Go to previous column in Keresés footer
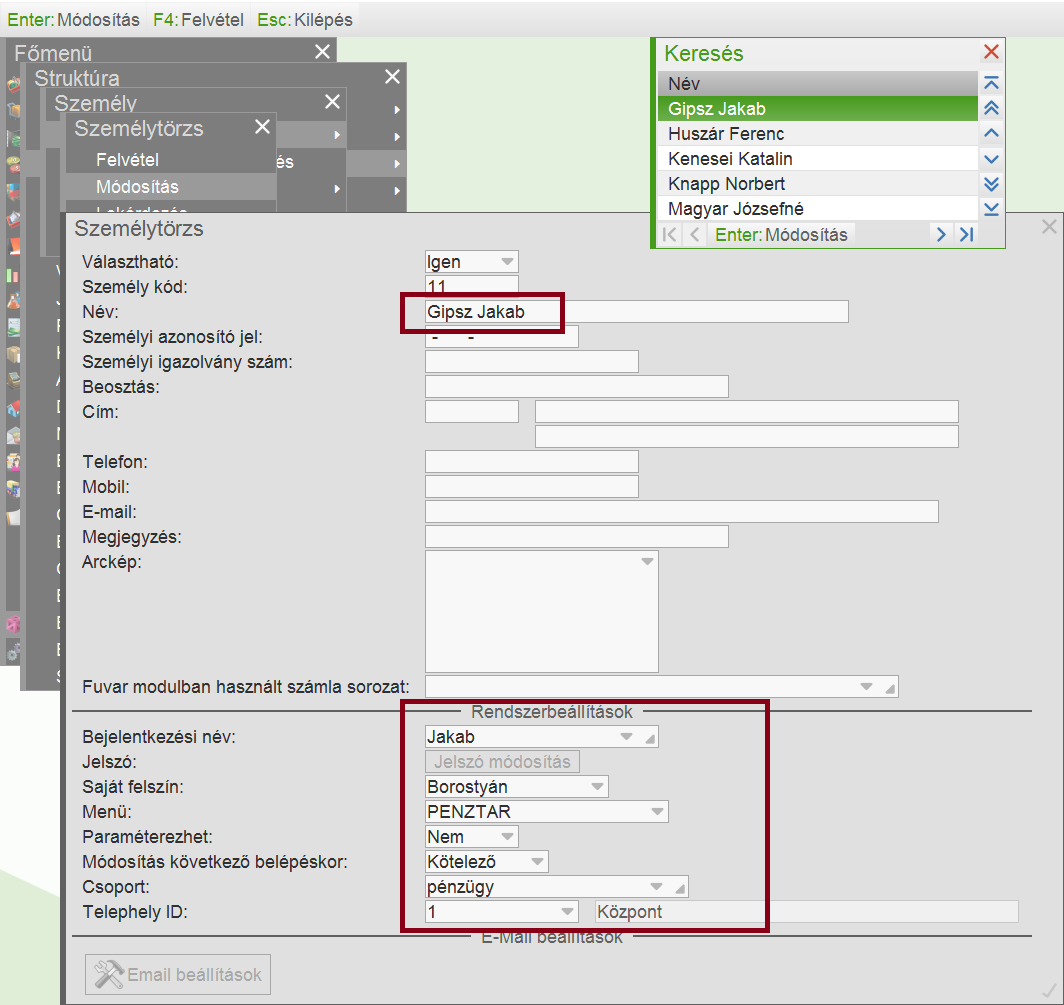This screenshot has width=1064, height=1005. 694,235
